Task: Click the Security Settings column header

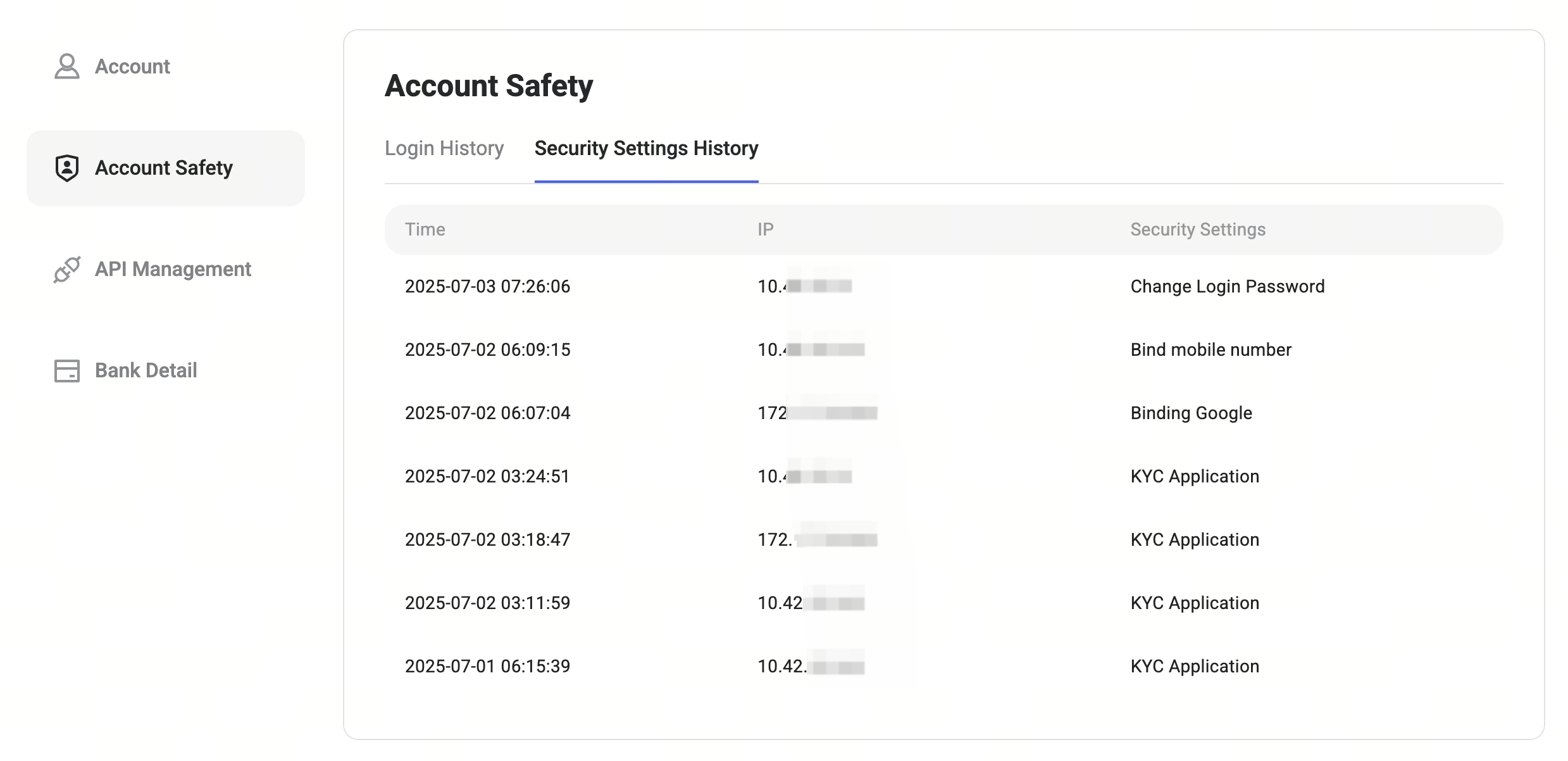Action: click(x=1198, y=229)
